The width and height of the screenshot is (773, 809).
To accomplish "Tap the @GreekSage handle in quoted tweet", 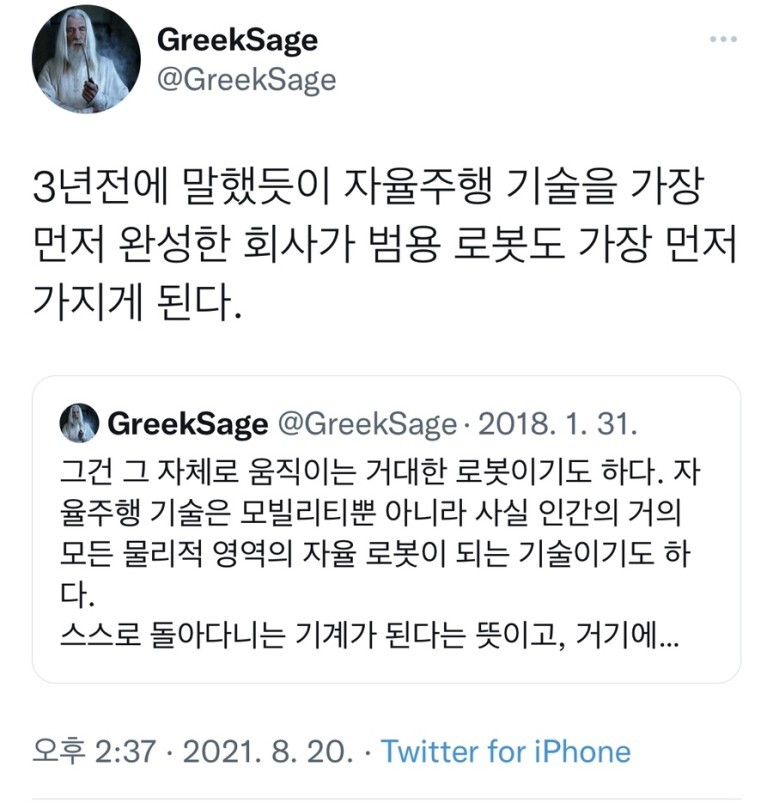I will pos(367,424).
